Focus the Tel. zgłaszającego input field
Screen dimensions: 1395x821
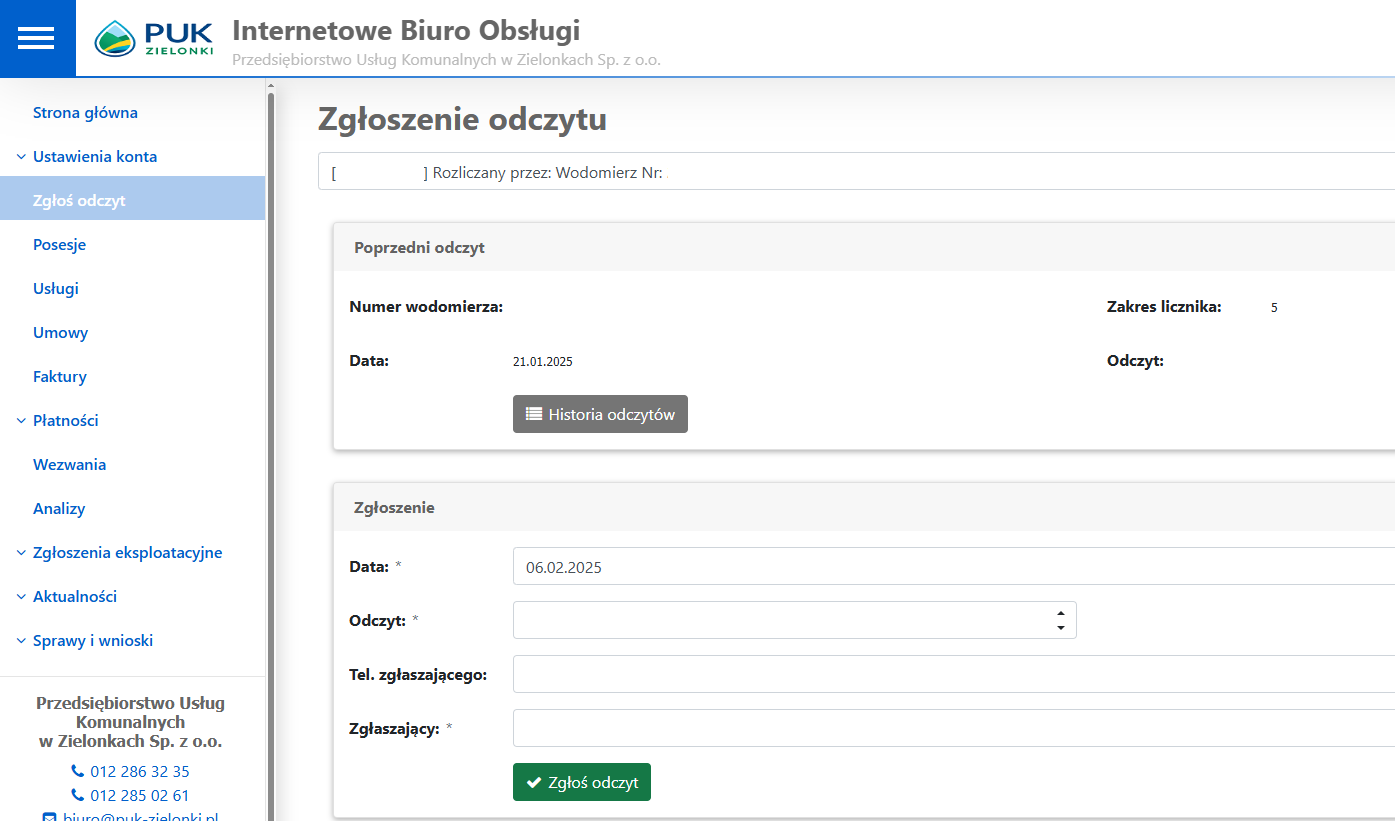954,674
